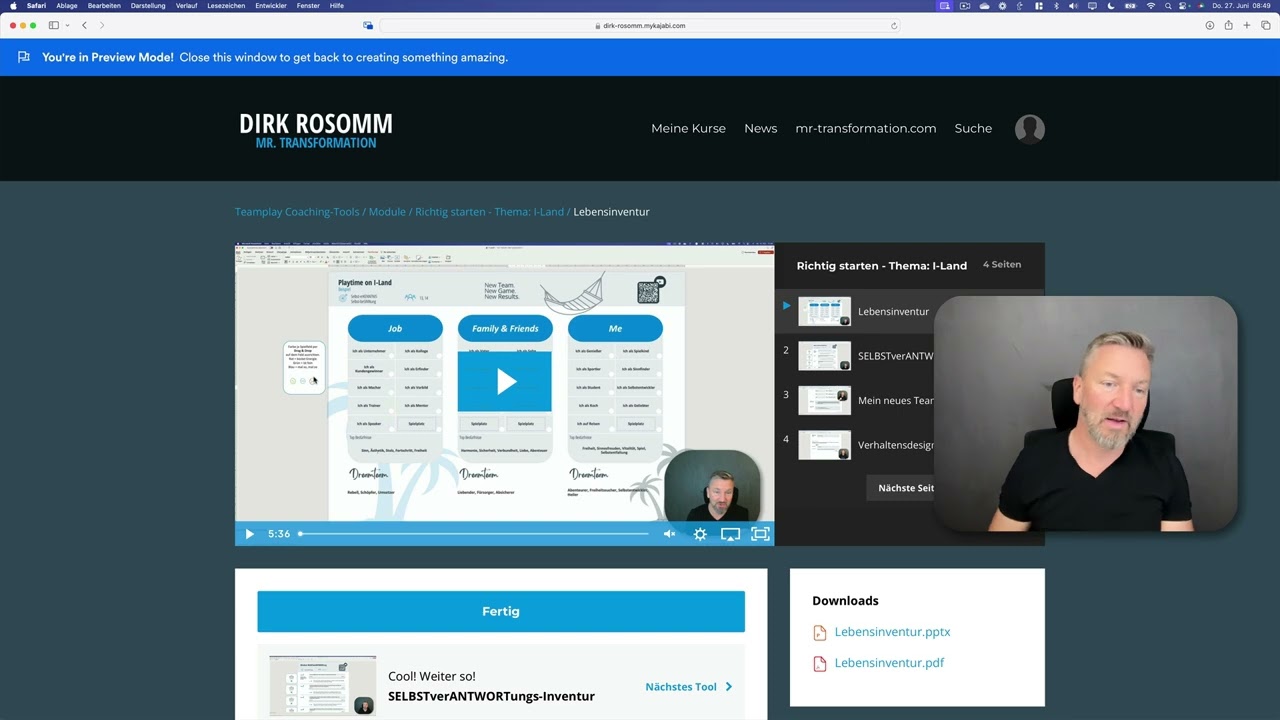Go back with Safari's back arrow

click(x=84, y=25)
